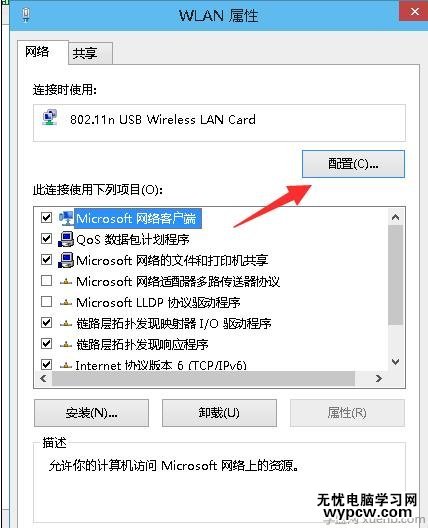The image size is (428, 528).
Task: Click the QoS 数据包计划程序 item icon
Action: [x=66, y=239]
